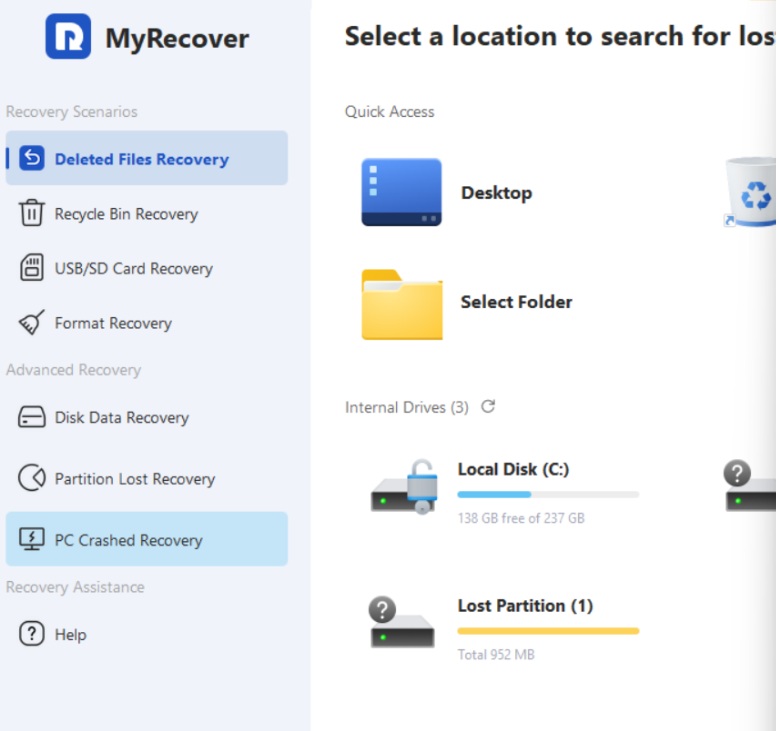Viewport: 777px width, 731px height.
Task: Open Deleted Files Recovery scenario
Action: [147, 158]
